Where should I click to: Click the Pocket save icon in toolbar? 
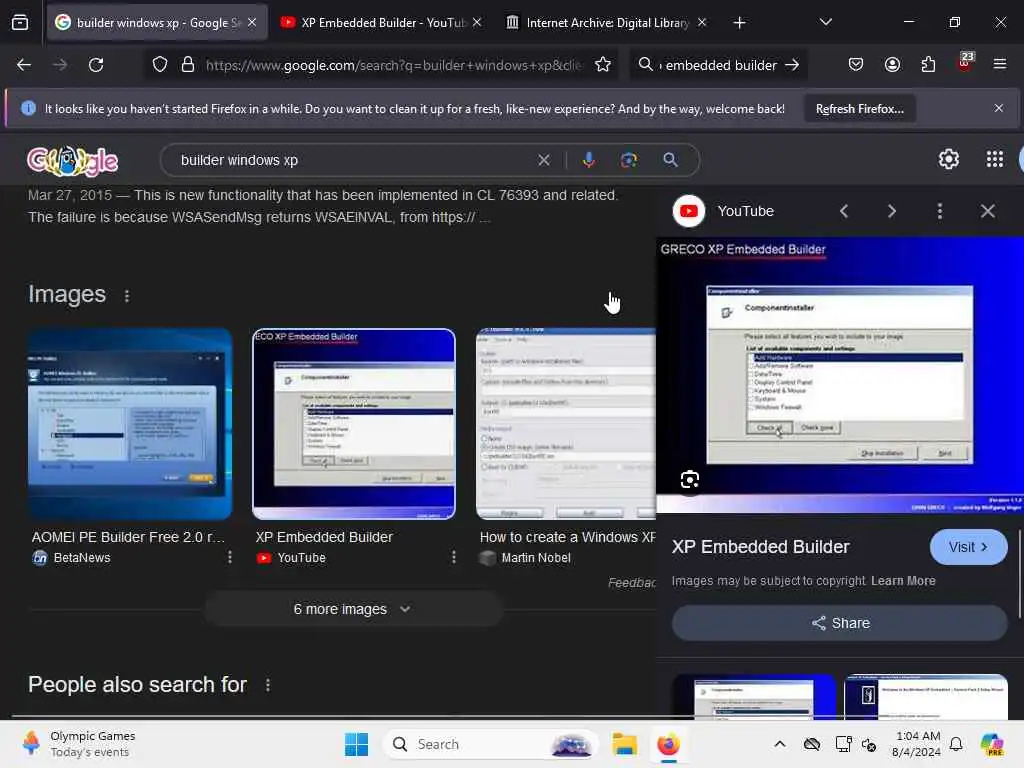pyautogui.click(x=856, y=65)
